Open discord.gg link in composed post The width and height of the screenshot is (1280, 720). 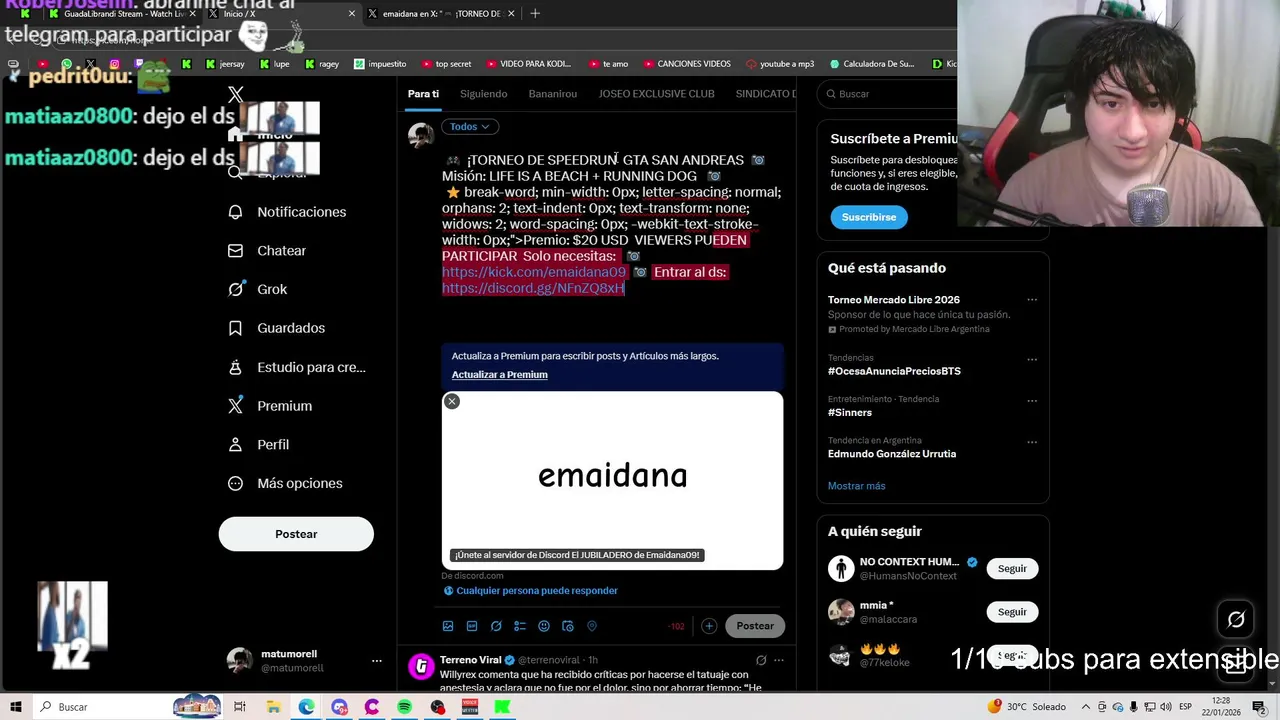point(533,288)
